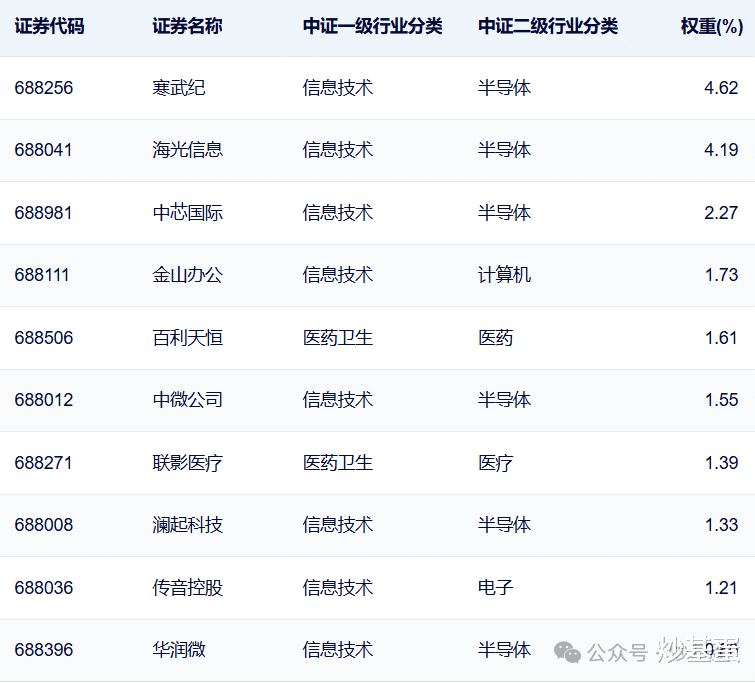Click 半导体 in the 寒武纪 row
The height and width of the screenshot is (683, 755).
(504, 88)
